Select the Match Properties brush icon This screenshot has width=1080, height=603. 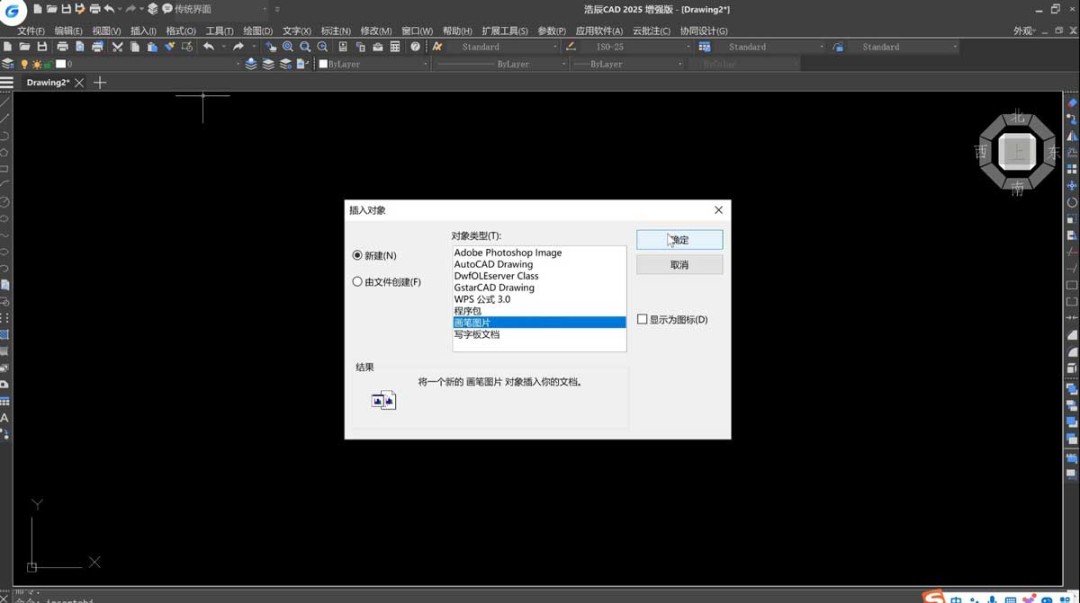point(168,46)
